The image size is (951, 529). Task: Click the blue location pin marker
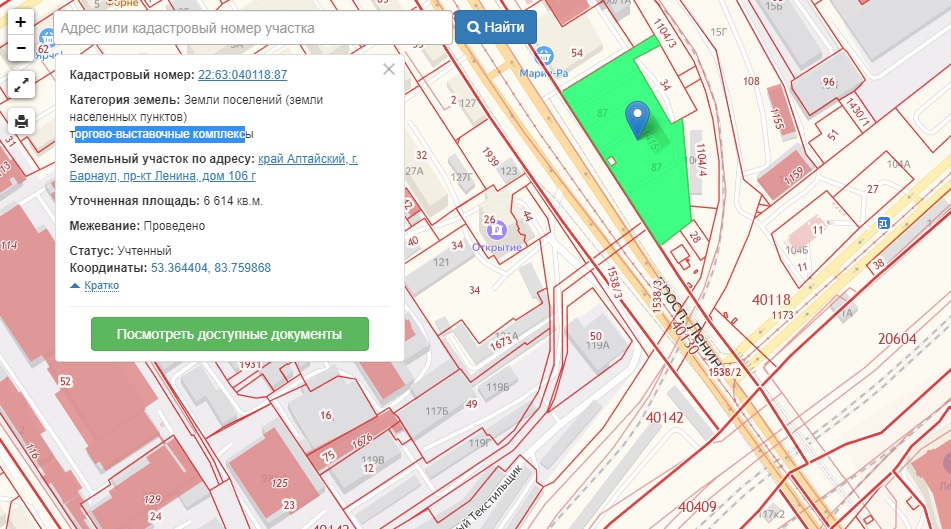click(637, 120)
